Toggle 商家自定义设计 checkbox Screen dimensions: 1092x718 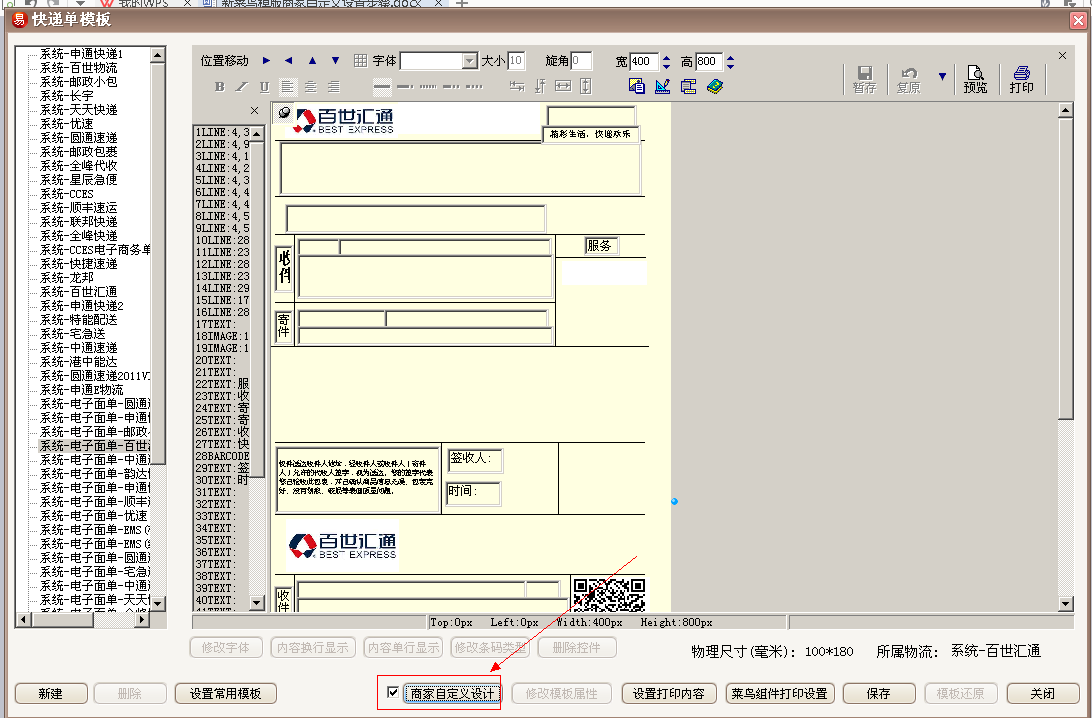click(x=393, y=692)
